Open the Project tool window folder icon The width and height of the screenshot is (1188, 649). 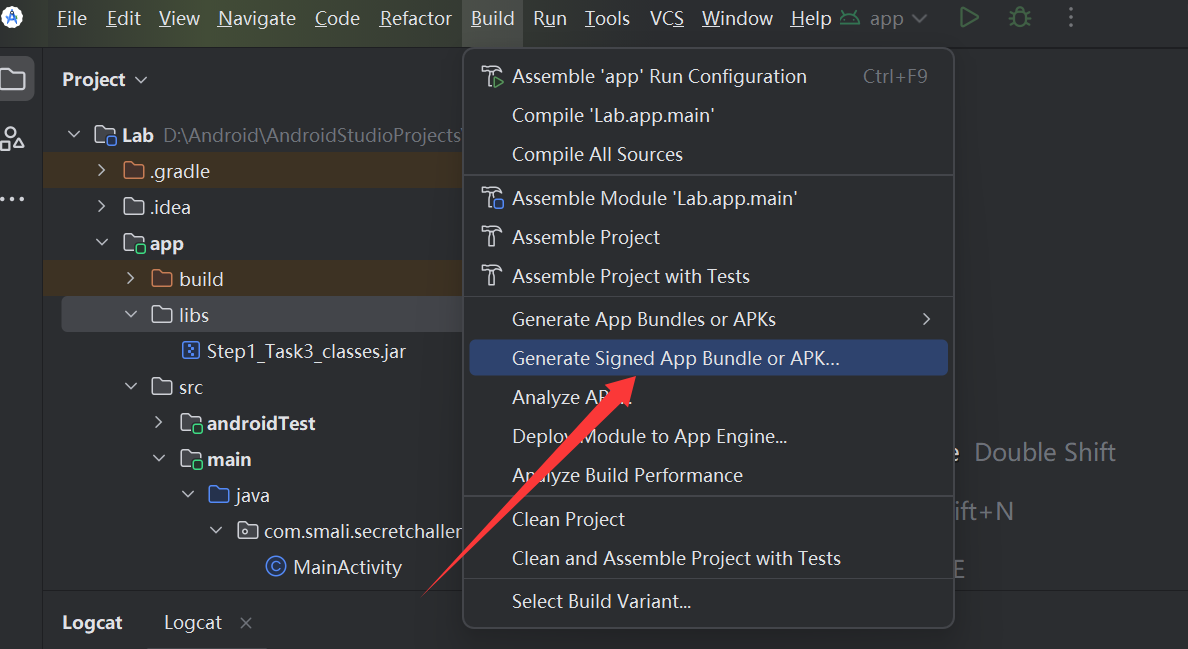pyautogui.click(x=14, y=79)
